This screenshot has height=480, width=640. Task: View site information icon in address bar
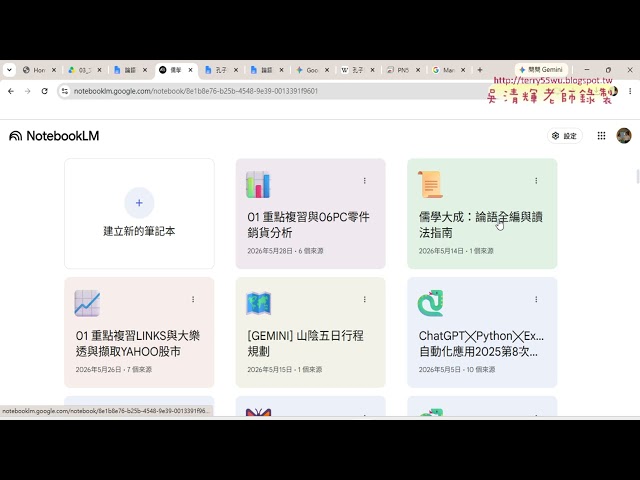(x=65, y=91)
